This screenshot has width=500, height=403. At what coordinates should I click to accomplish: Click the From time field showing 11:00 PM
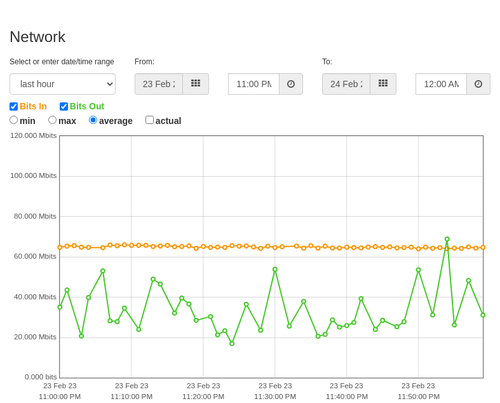[x=254, y=84]
